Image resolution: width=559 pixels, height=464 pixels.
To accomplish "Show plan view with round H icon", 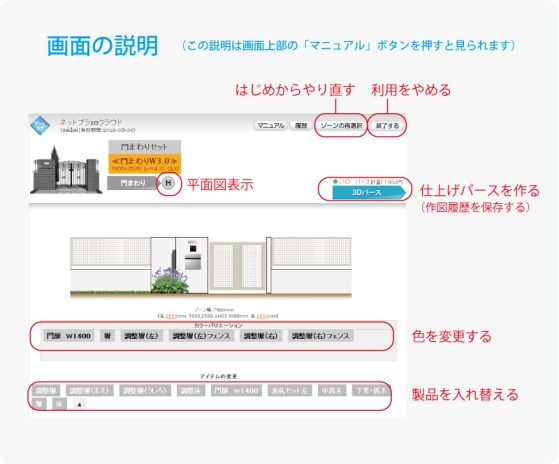I will (x=168, y=183).
